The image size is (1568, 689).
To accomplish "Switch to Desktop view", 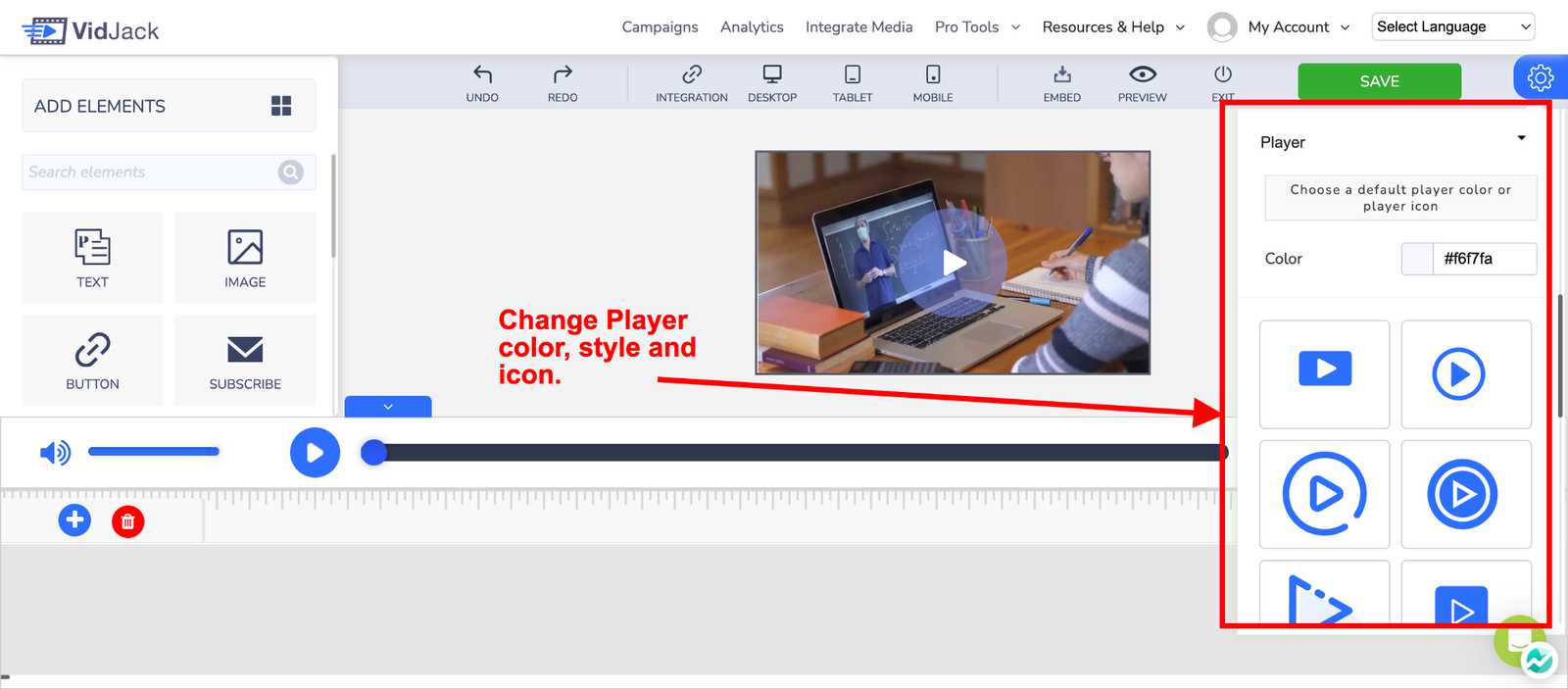I will click(772, 83).
